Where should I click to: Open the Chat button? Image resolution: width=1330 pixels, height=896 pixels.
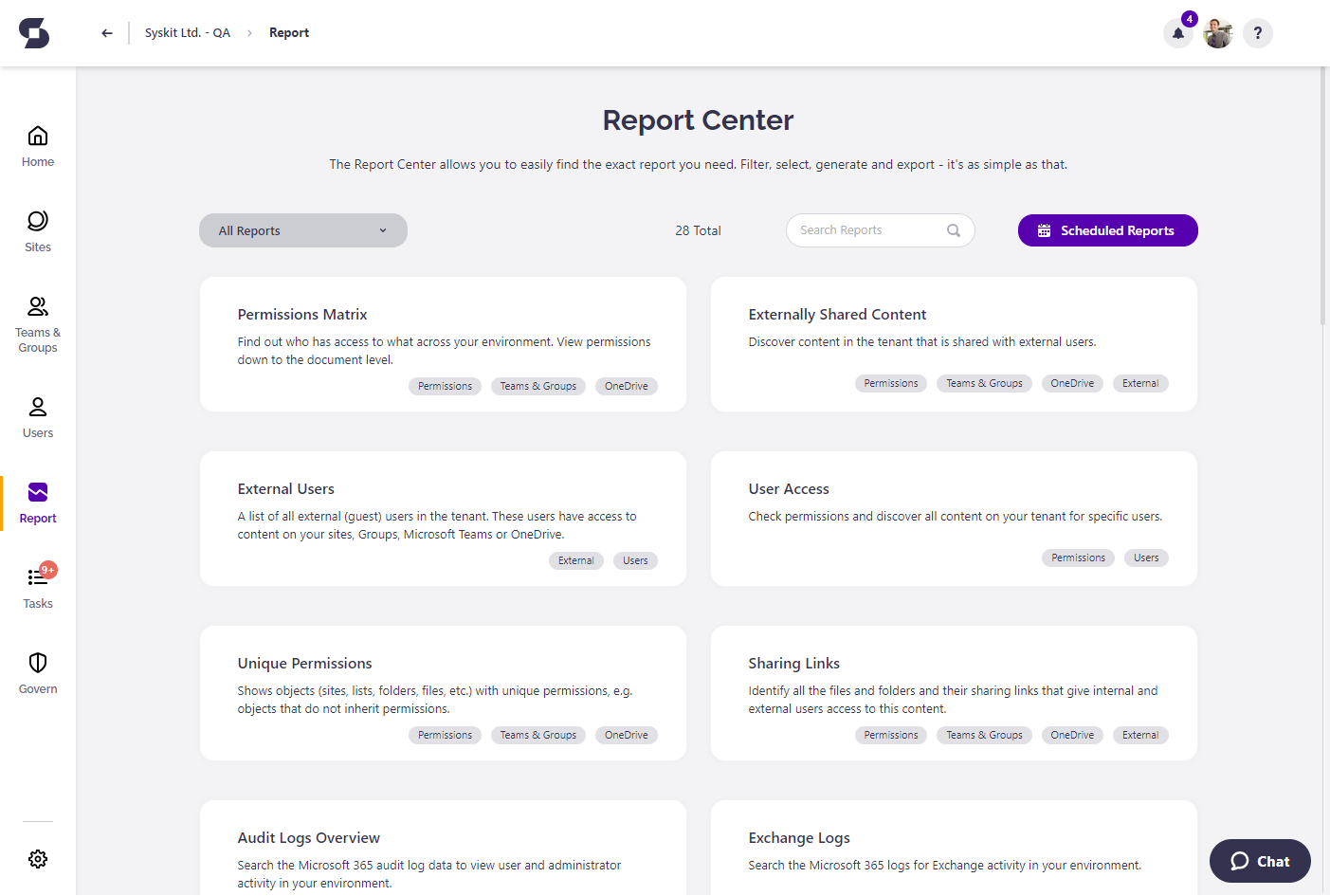(x=1260, y=861)
